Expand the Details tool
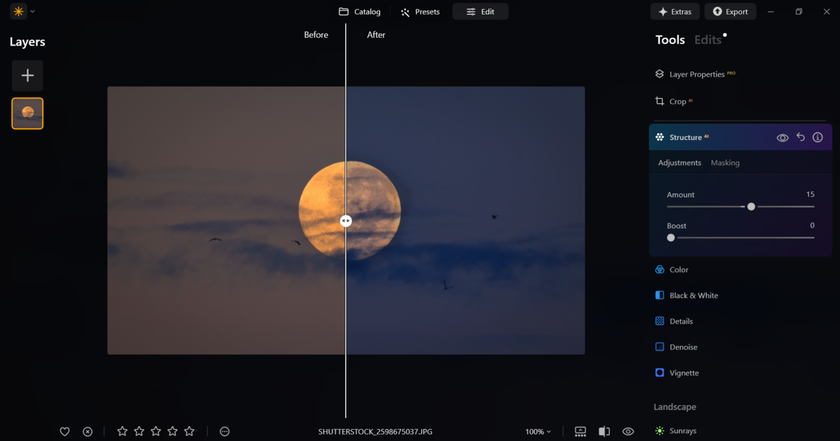 674,321
